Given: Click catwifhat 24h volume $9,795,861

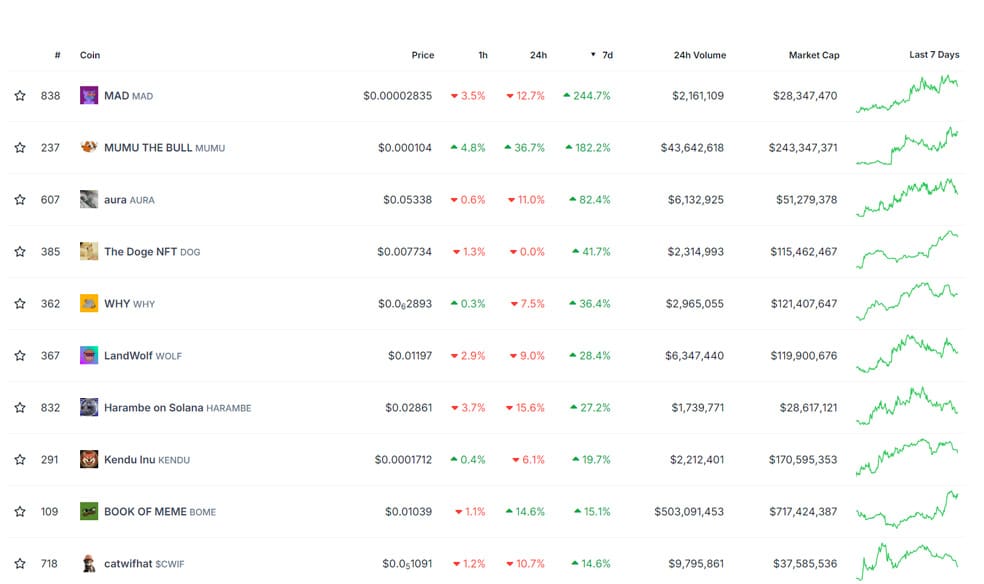Looking at the screenshot, I should coord(696,564).
